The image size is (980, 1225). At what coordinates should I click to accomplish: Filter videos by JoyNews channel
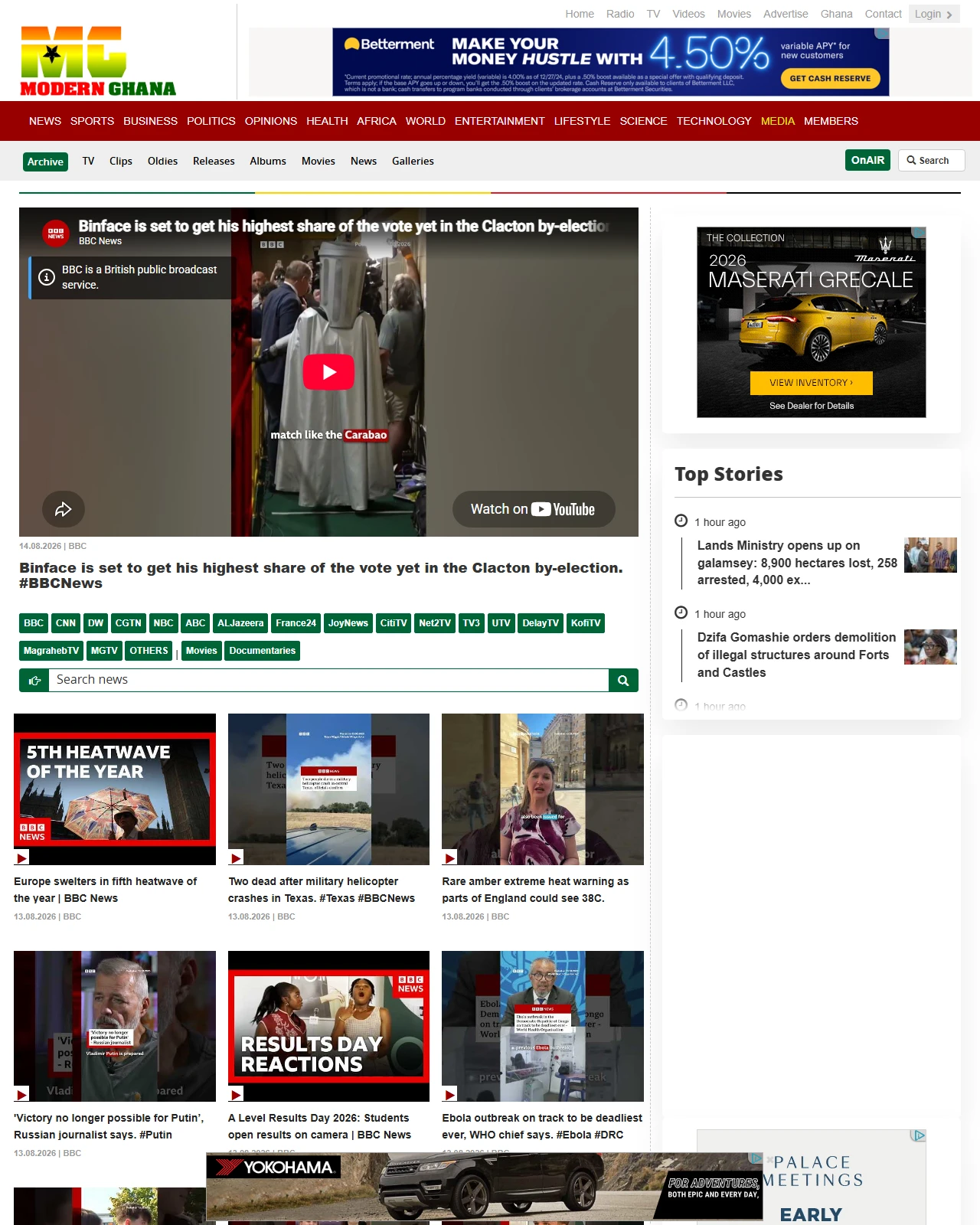(348, 623)
